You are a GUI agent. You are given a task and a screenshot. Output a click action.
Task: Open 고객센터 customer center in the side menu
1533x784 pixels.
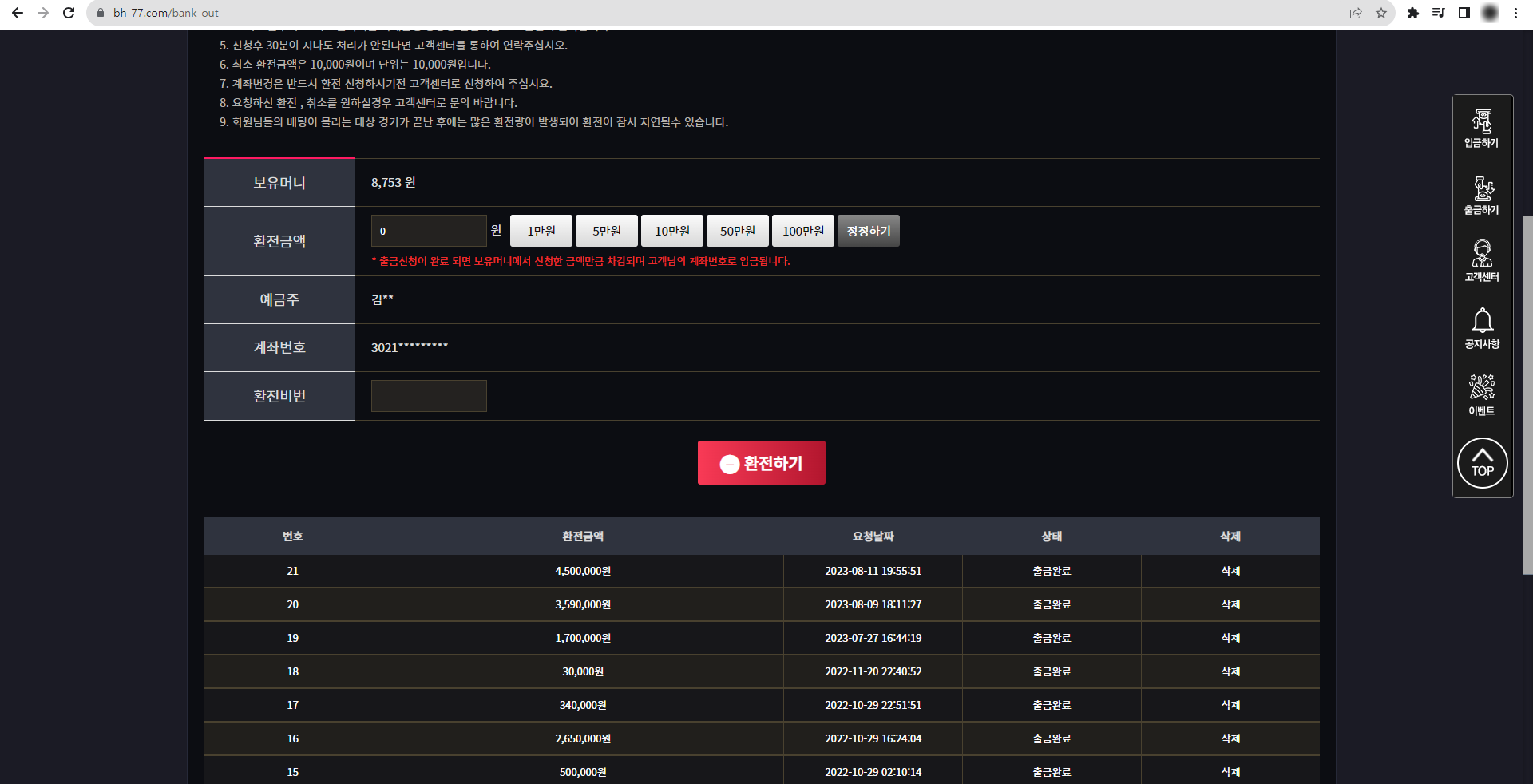pos(1482,262)
